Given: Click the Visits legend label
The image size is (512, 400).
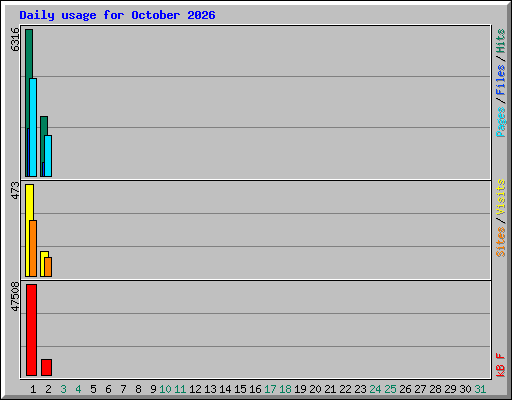Looking at the screenshot, I should tap(501, 198).
